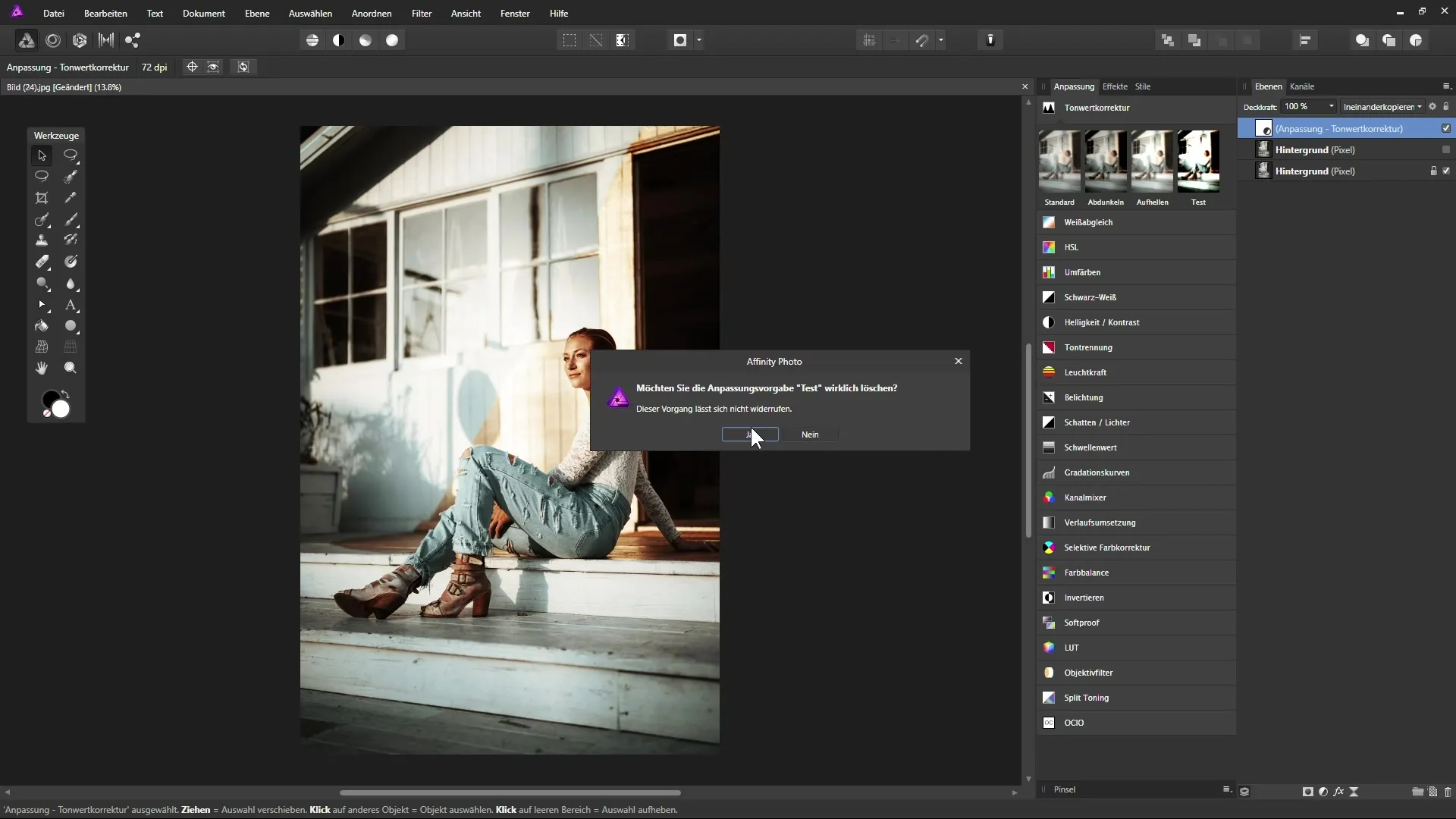Close the Affinity Photo dialog
The height and width of the screenshot is (819, 1456).
(959, 361)
